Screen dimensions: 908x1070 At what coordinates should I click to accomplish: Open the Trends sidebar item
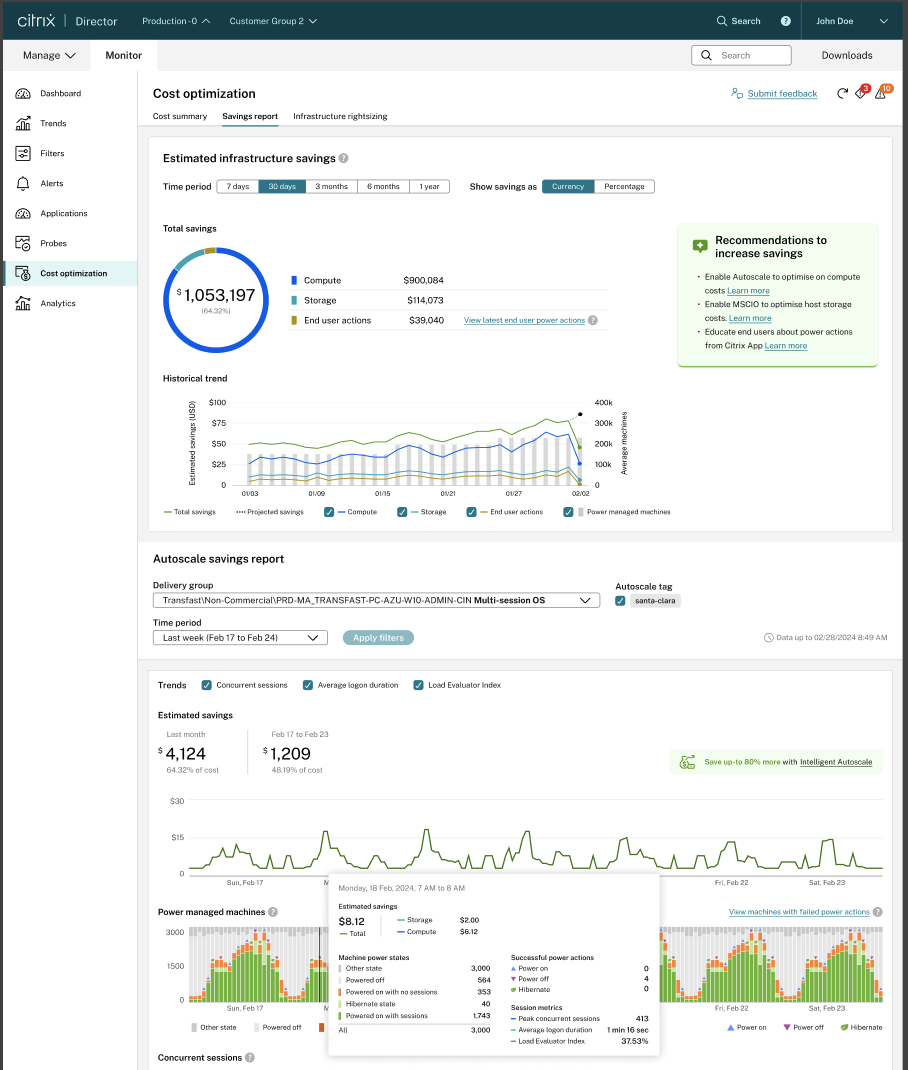pyautogui.click(x=53, y=123)
